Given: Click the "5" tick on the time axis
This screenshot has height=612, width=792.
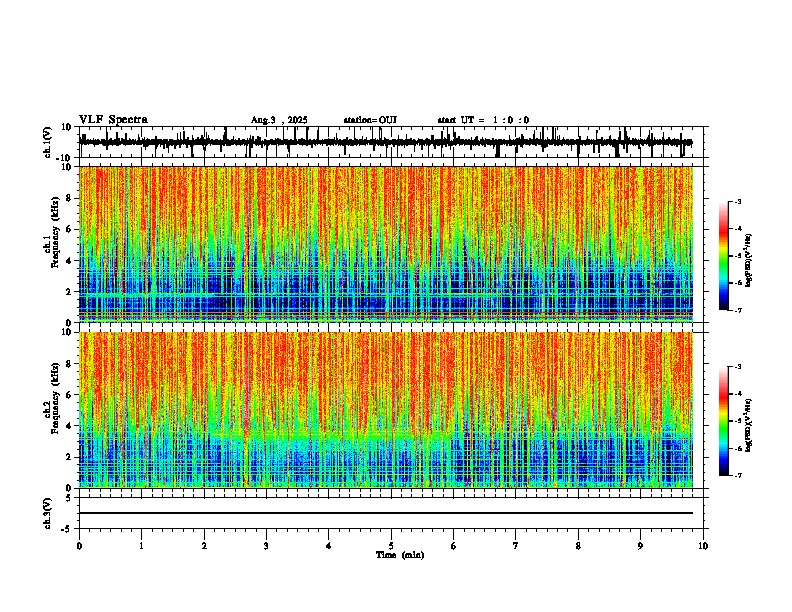Looking at the screenshot, I should pyautogui.click(x=391, y=546).
